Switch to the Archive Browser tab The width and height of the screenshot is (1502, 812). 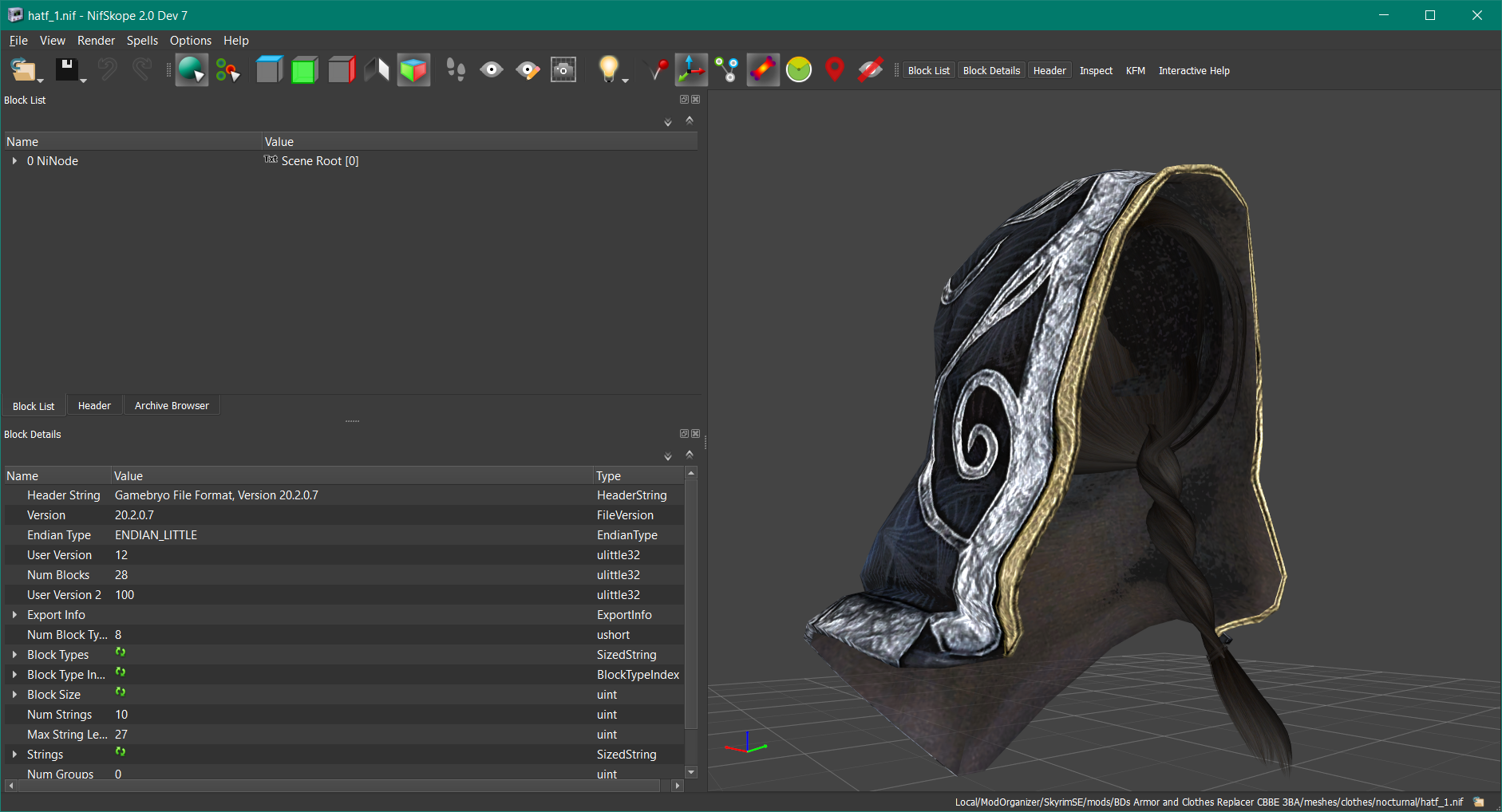(x=172, y=406)
